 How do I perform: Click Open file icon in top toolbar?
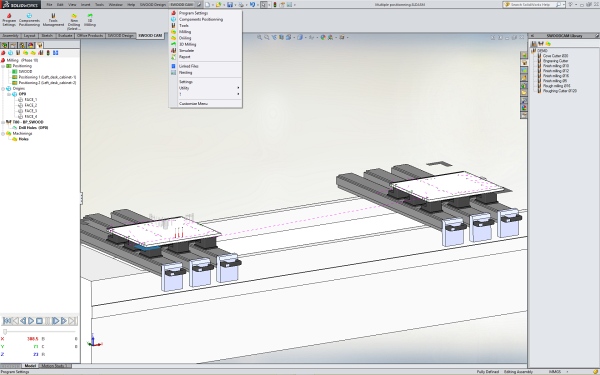pyautogui.click(x=218, y=5)
